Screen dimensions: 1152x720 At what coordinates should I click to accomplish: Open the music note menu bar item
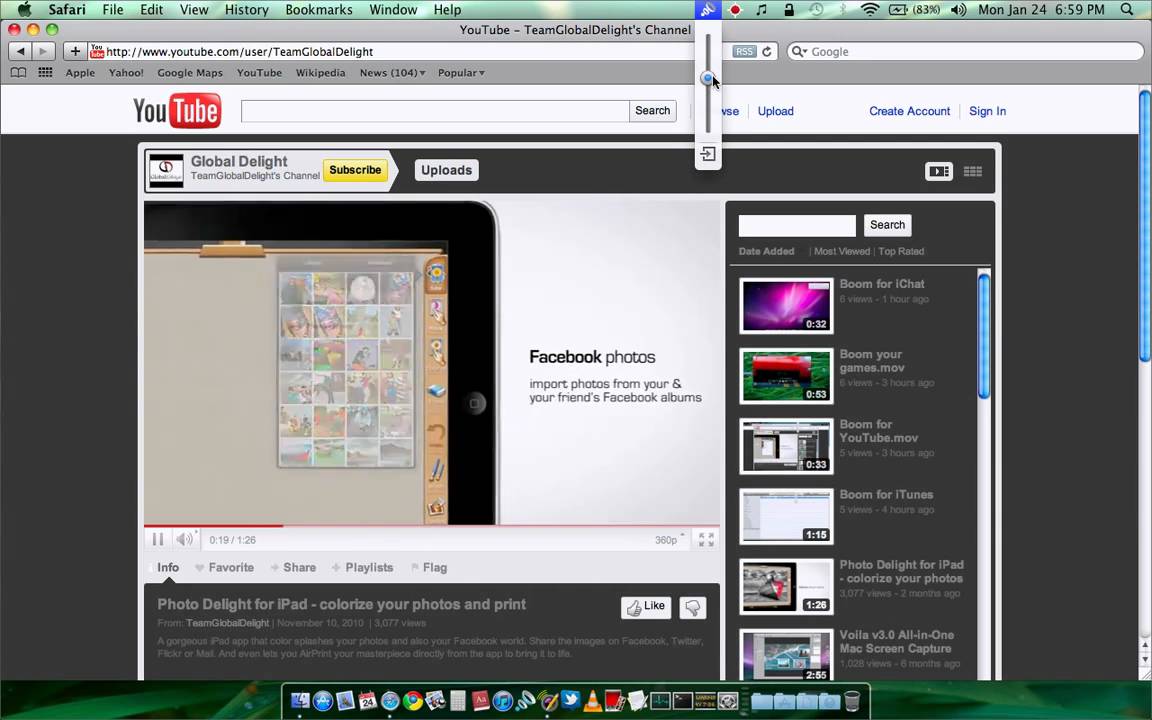[x=761, y=10]
